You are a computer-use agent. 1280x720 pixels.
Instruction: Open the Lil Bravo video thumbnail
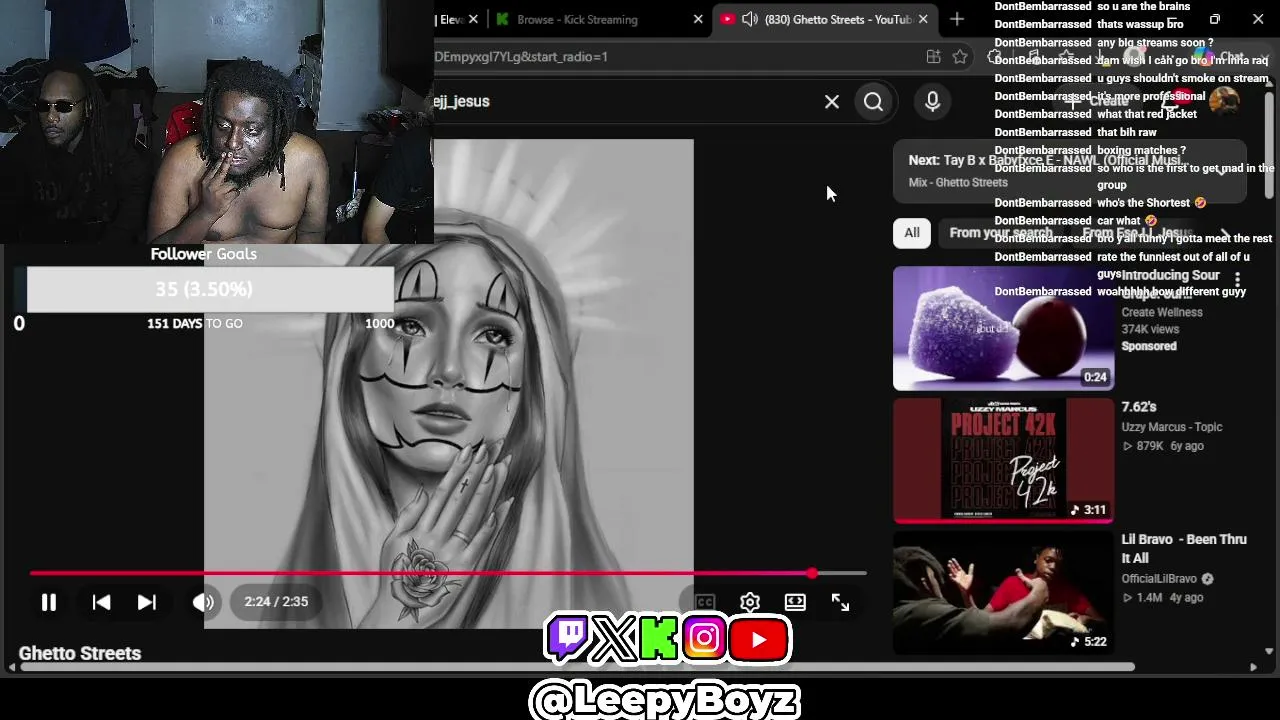(1003, 592)
